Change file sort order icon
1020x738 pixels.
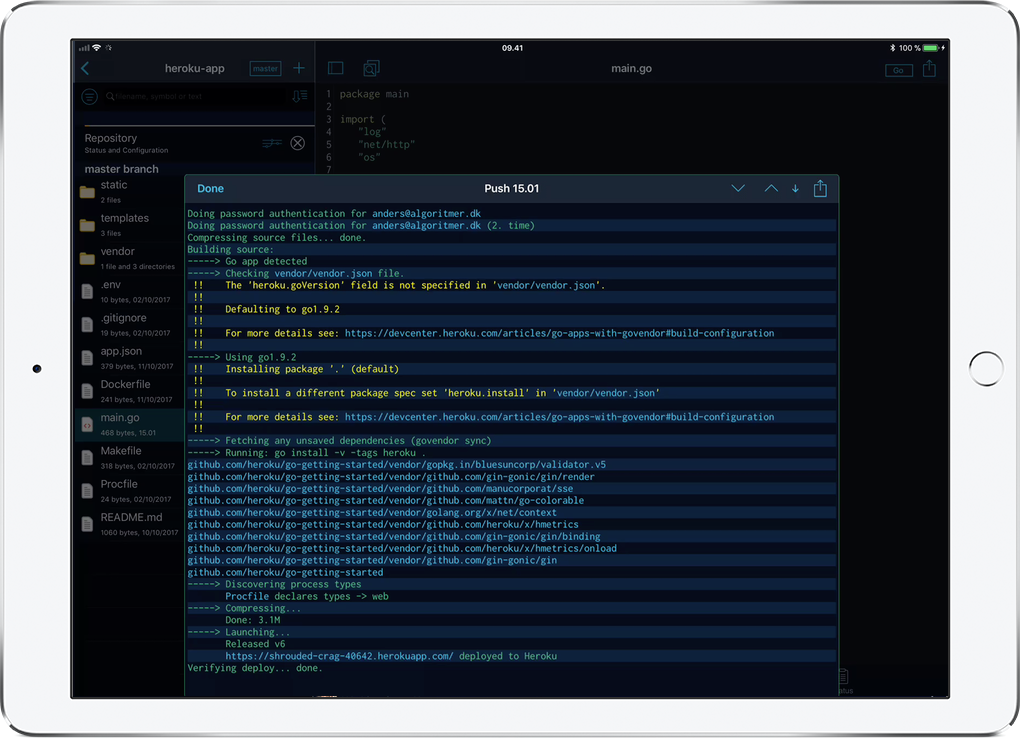(299, 97)
